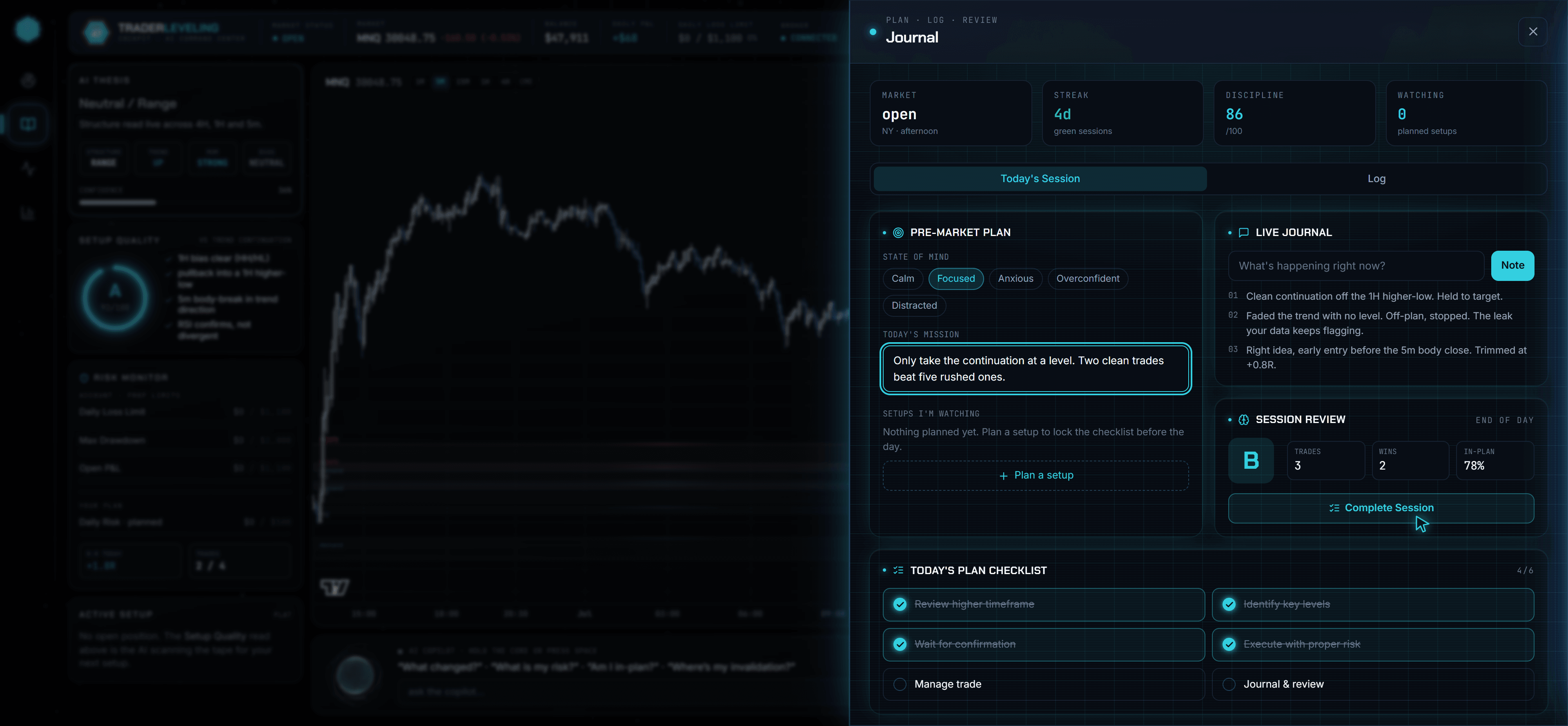Click the 4/6 checklist progress count

(x=1525, y=571)
